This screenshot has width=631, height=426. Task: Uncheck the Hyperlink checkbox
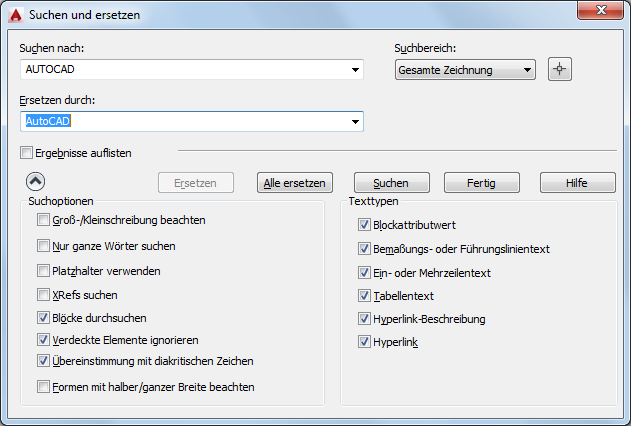point(364,342)
